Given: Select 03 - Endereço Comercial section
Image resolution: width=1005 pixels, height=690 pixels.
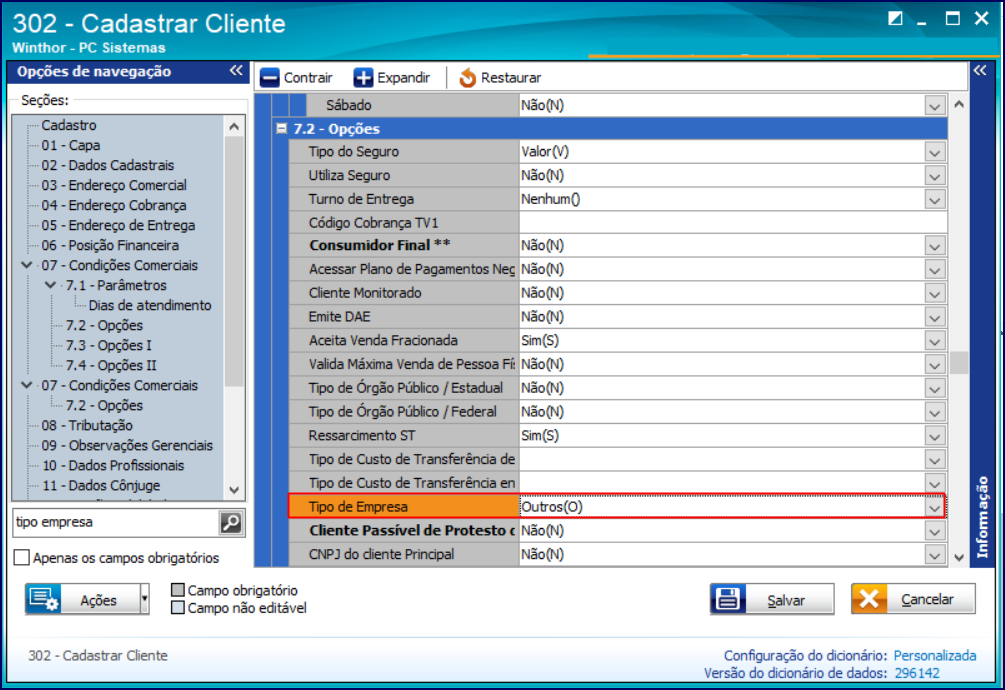Looking at the screenshot, I should pos(114,185).
